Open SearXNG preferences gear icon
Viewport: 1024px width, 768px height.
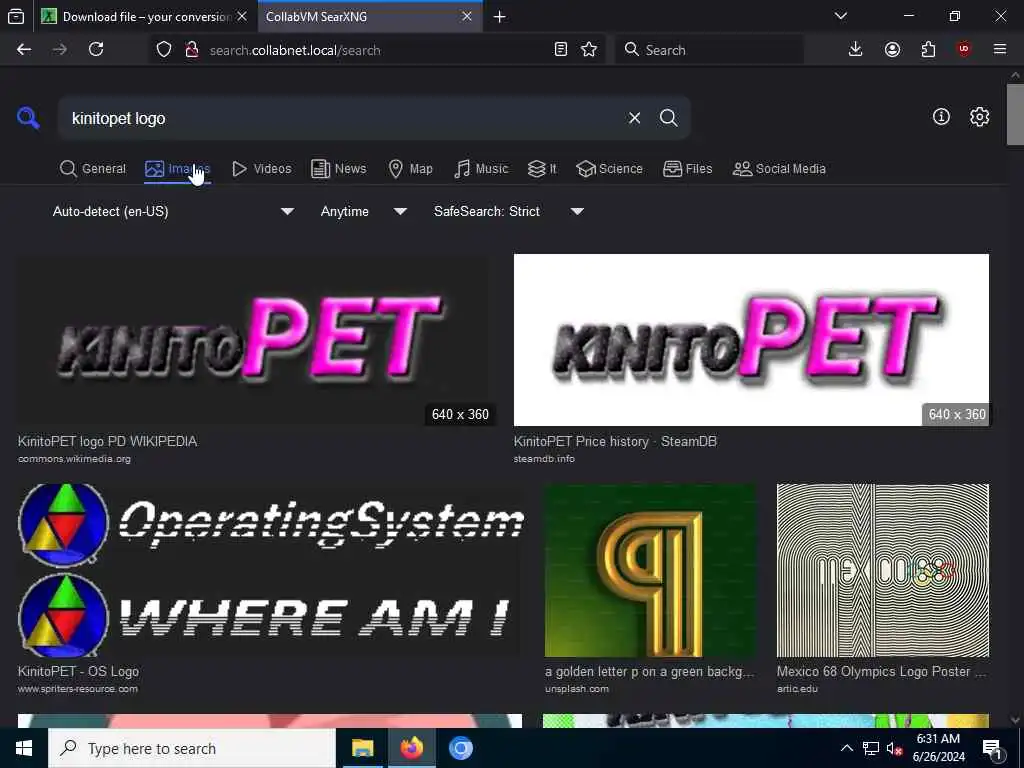[x=979, y=117]
